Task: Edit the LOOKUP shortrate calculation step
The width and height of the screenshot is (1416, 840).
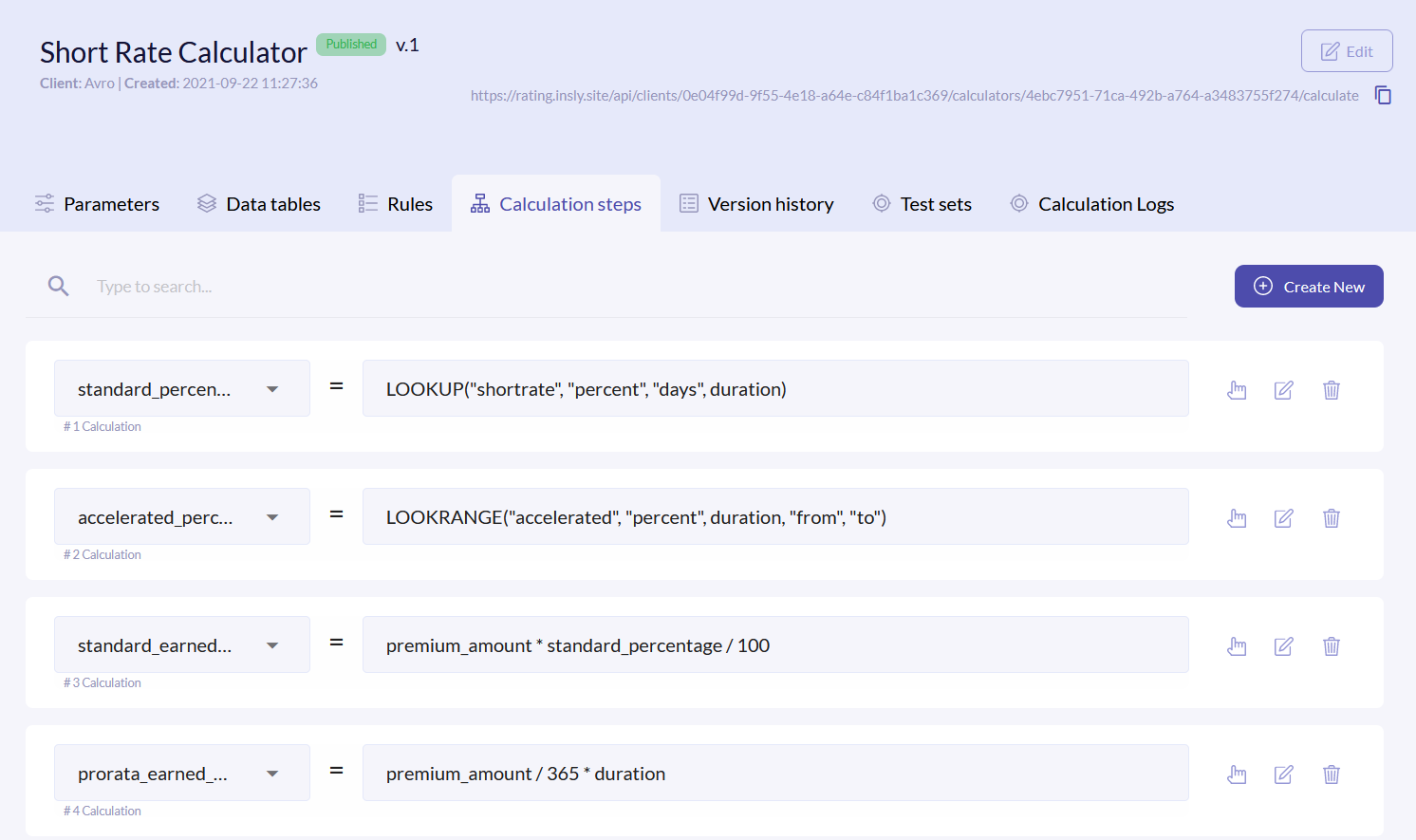Action: pos(1283,390)
